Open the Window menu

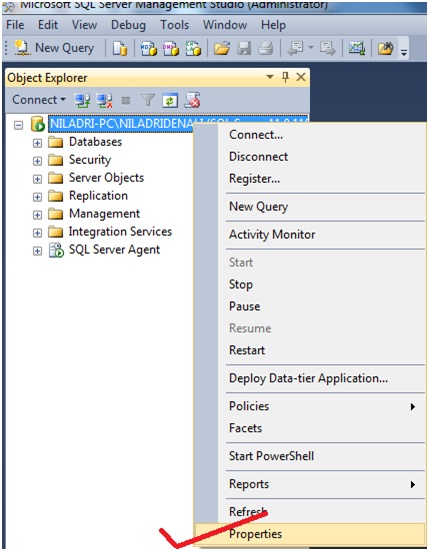(225, 25)
